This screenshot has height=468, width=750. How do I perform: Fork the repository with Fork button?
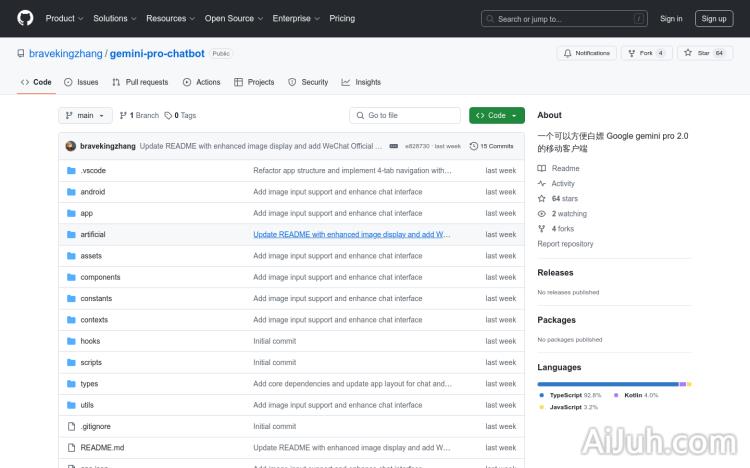click(x=646, y=53)
